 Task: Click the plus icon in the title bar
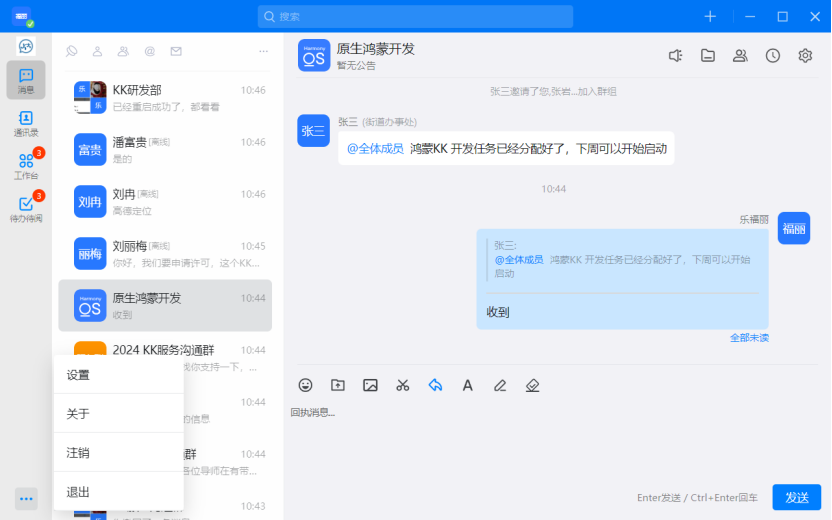710,16
